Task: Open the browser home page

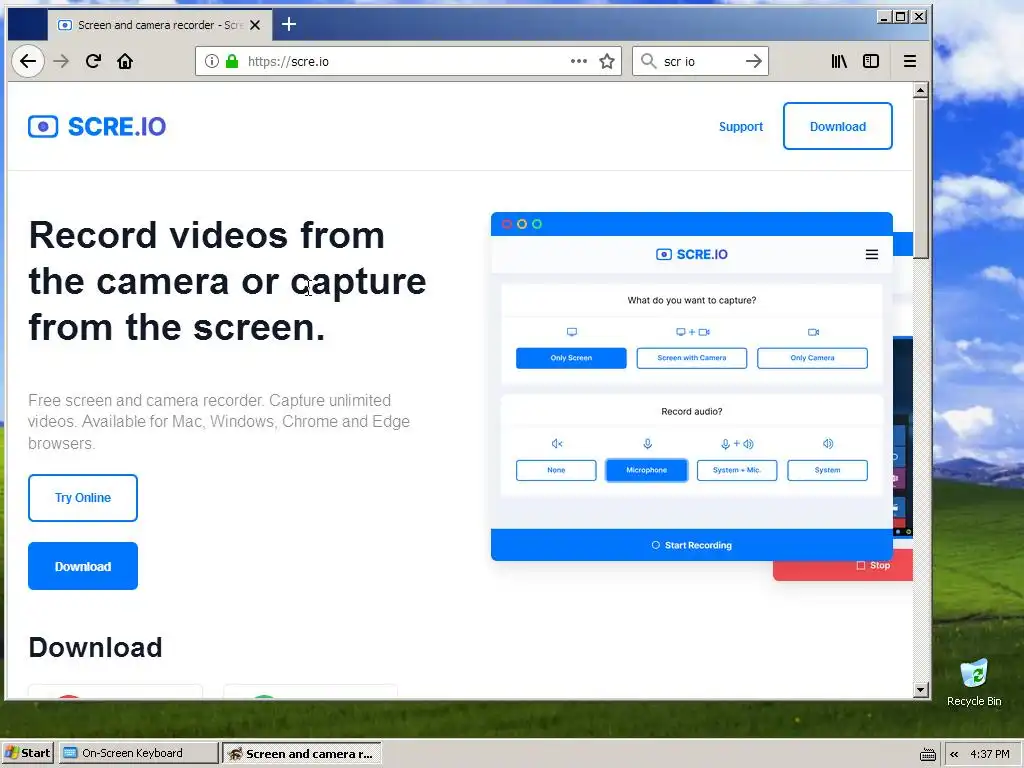Action: pyautogui.click(x=125, y=61)
